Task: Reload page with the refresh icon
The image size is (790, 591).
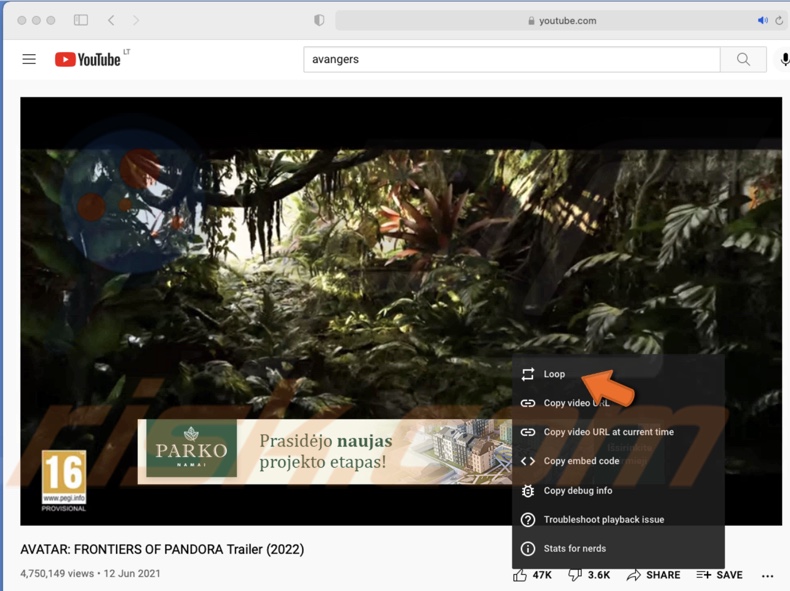Action: [x=779, y=21]
